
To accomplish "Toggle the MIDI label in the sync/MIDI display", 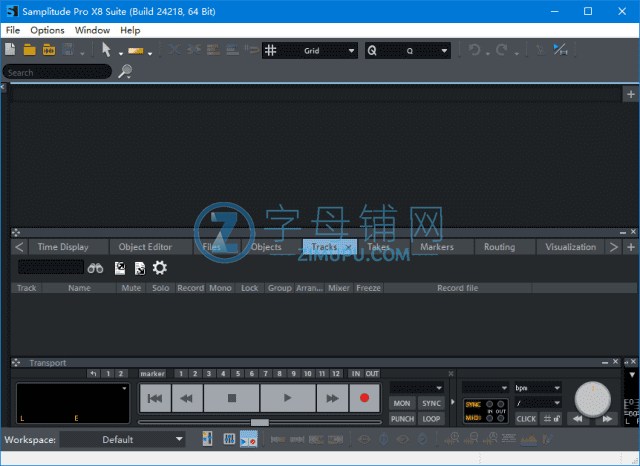I will pyautogui.click(x=473, y=417).
